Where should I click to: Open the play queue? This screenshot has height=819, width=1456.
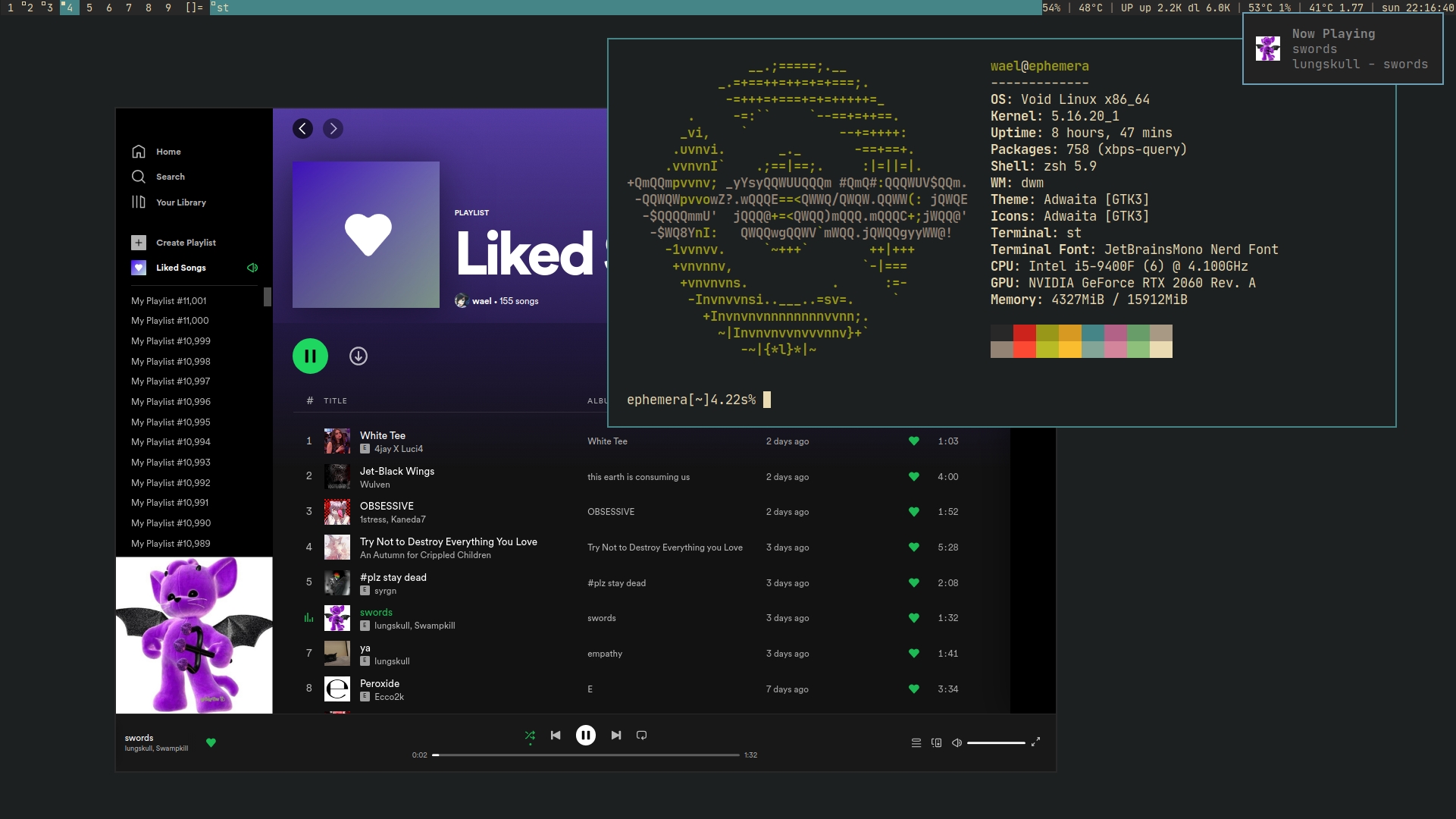point(916,743)
